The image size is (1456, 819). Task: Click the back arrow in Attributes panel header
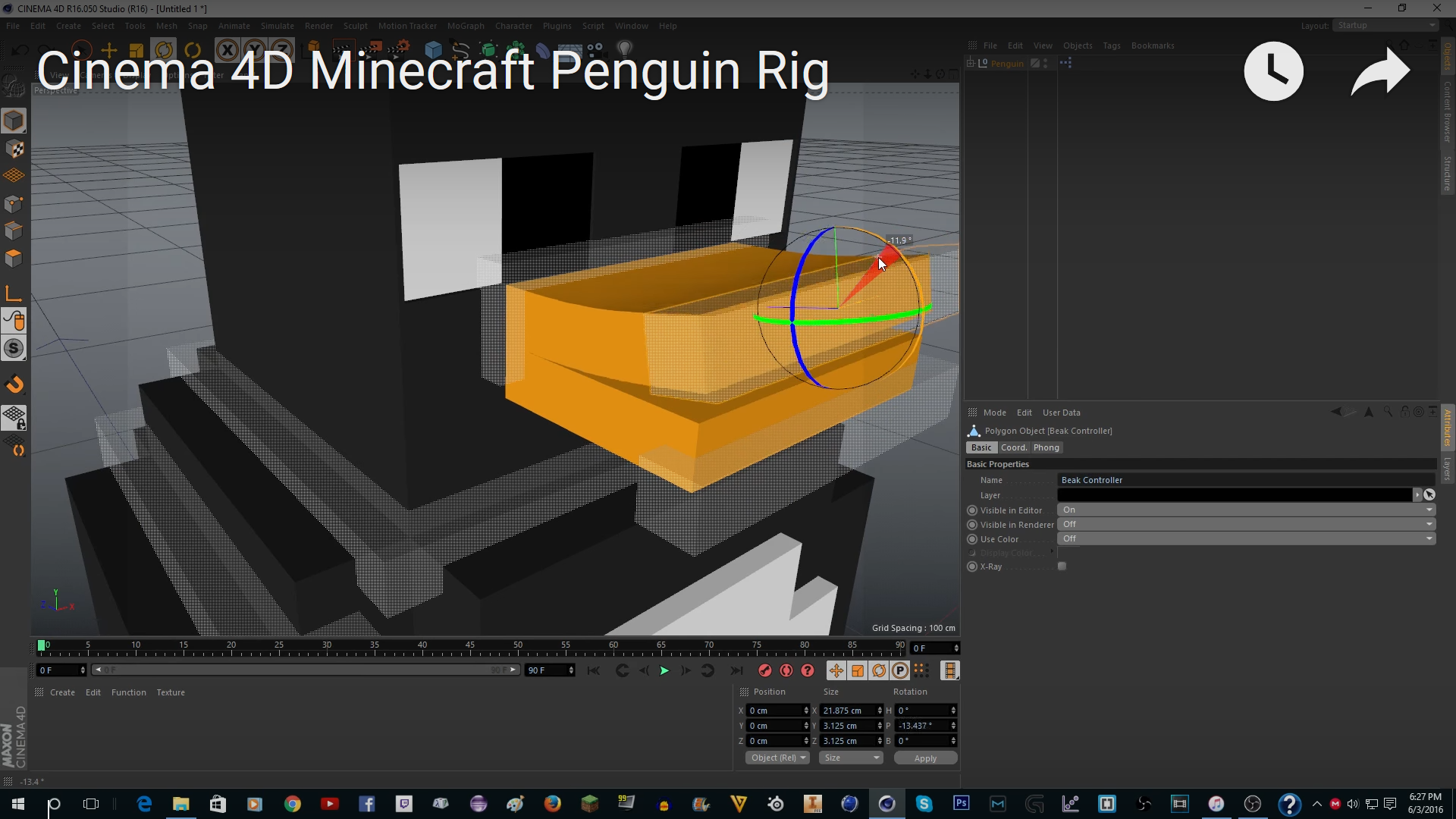1336,412
